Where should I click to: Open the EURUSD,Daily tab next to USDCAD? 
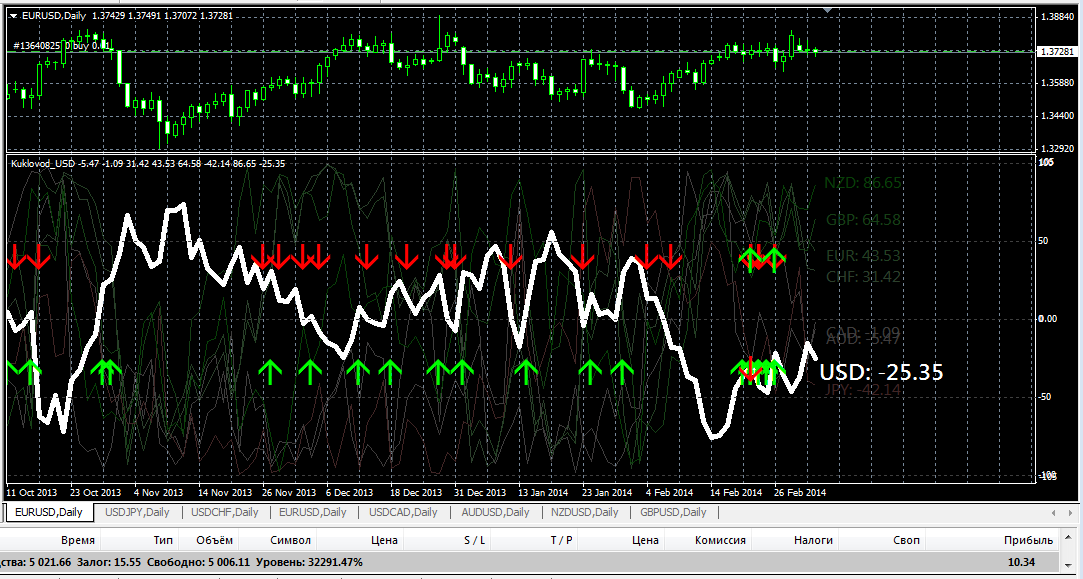click(312, 512)
